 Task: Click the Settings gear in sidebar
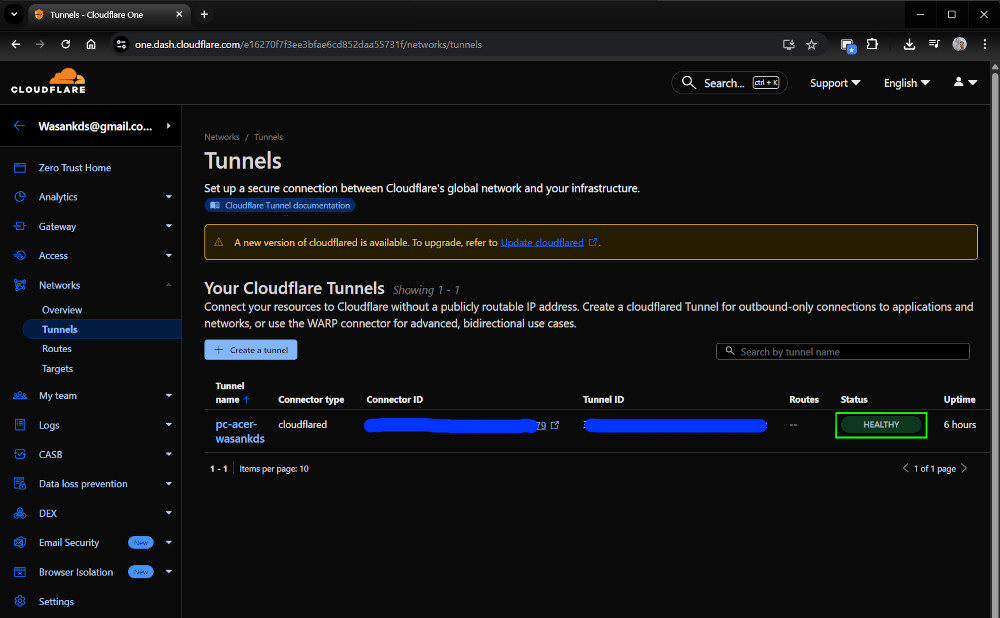(x=19, y=602)
